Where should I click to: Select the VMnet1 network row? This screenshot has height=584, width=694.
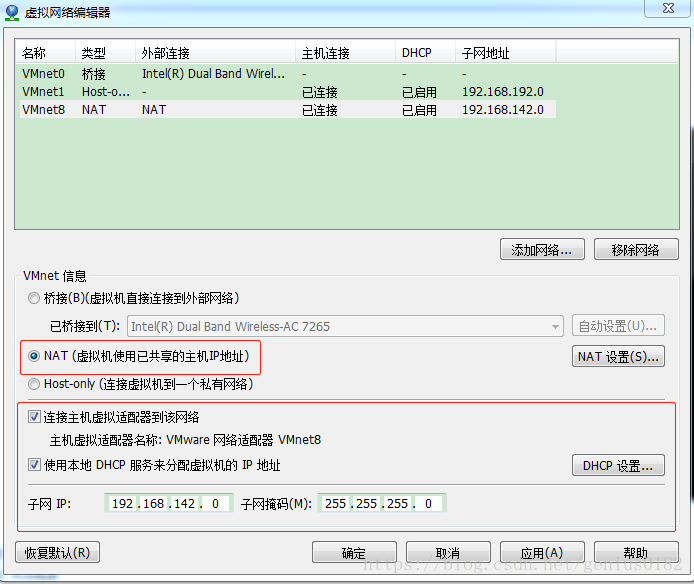tap(288, 92)
